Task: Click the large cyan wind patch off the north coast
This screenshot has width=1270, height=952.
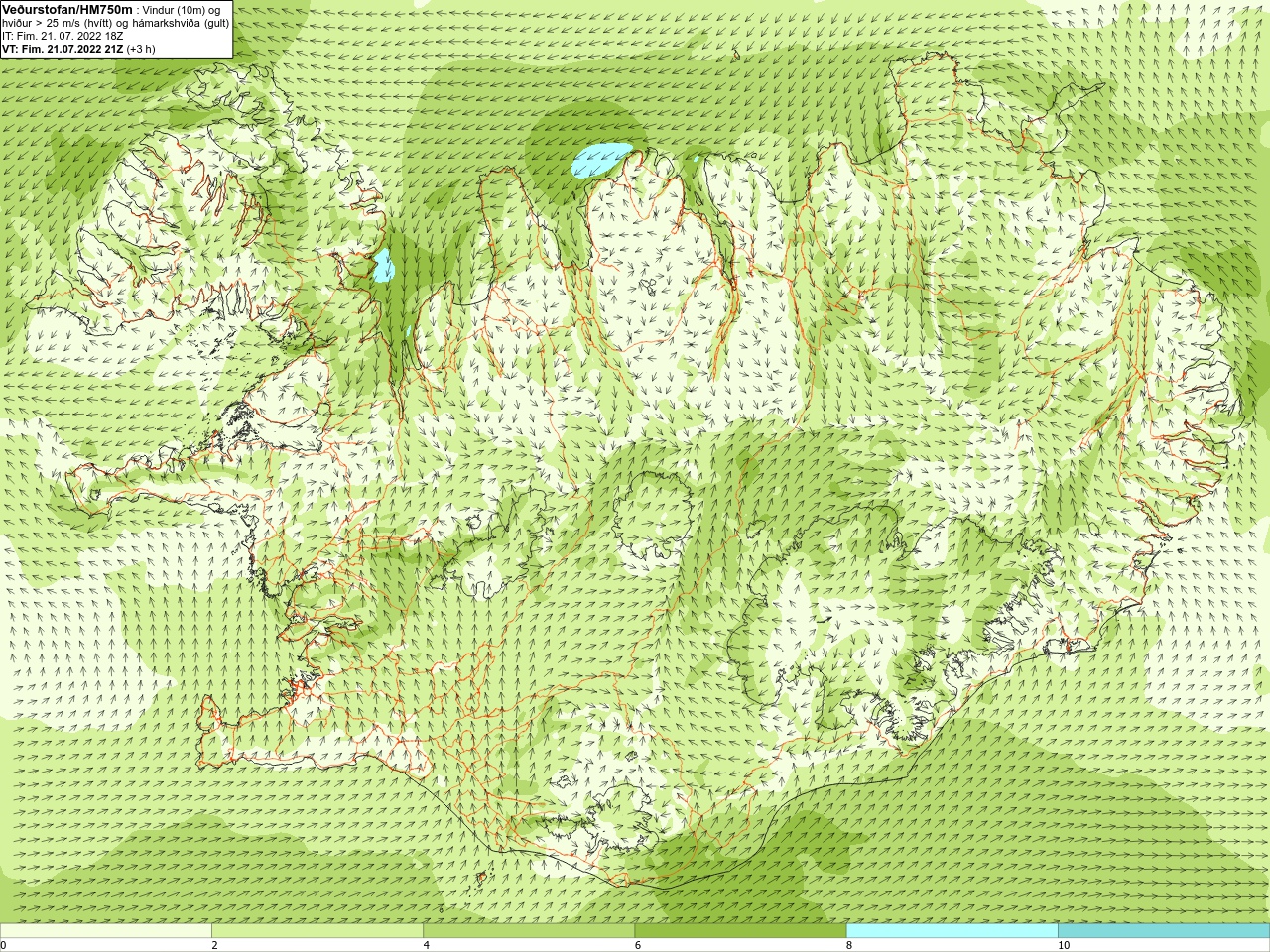Action: tap(600, 159)
